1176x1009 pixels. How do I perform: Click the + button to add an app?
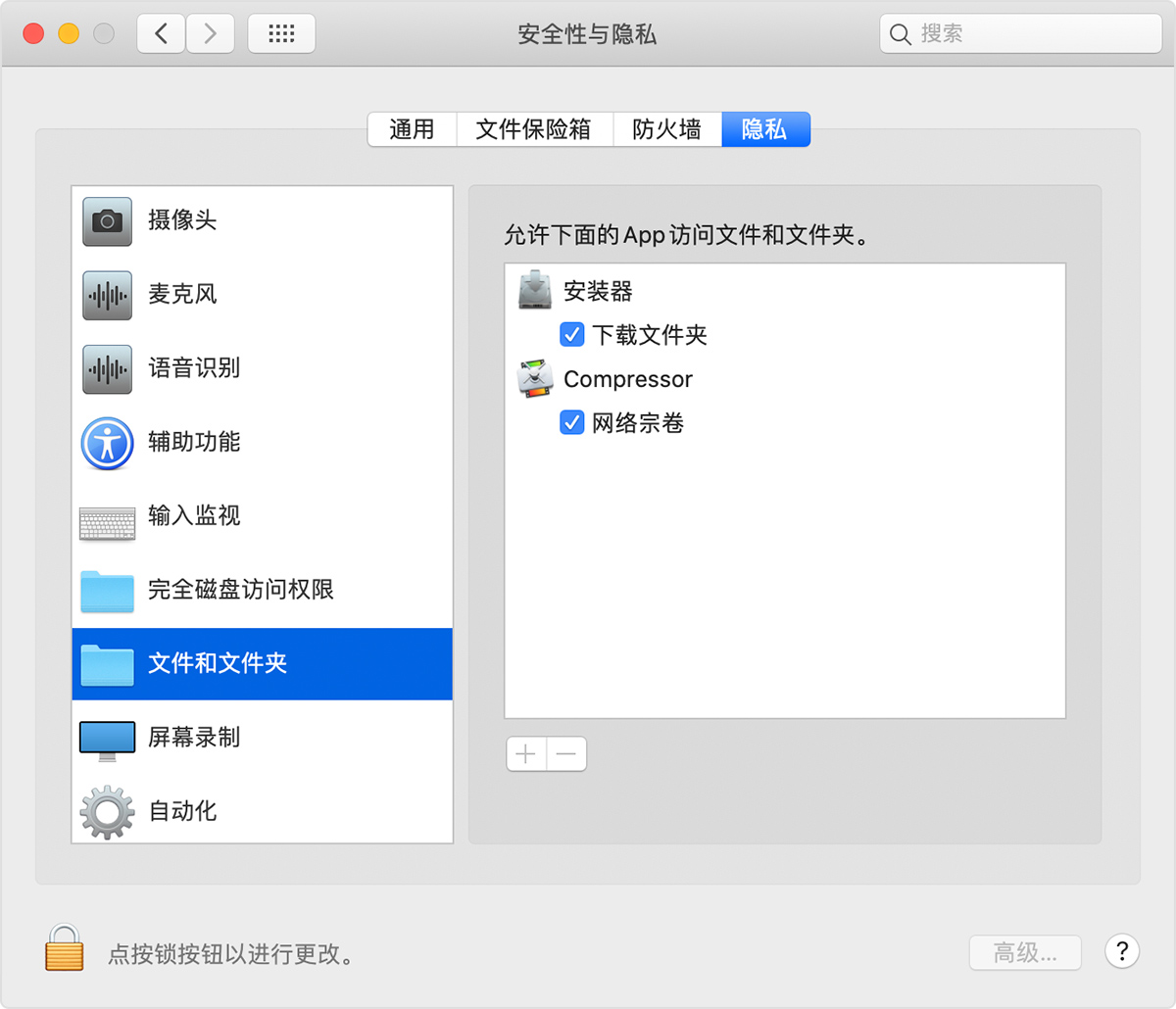pos(525,753)
